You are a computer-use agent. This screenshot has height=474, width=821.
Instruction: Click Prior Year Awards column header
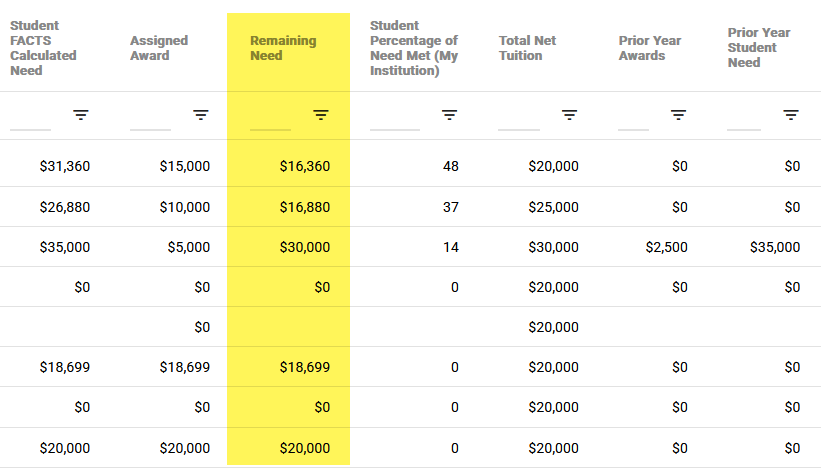650,48
